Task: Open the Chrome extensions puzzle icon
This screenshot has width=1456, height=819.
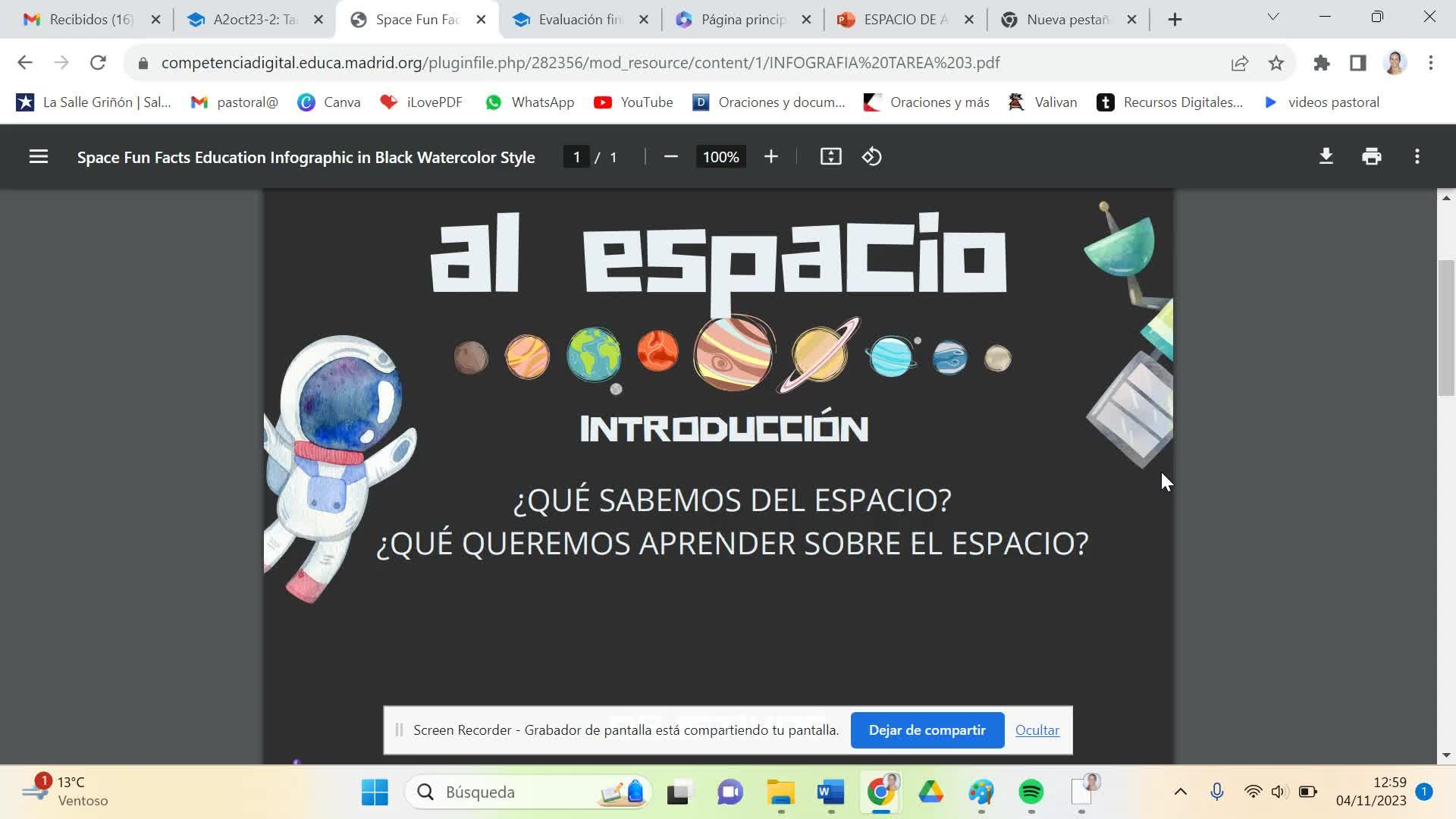Action: 1322,63
